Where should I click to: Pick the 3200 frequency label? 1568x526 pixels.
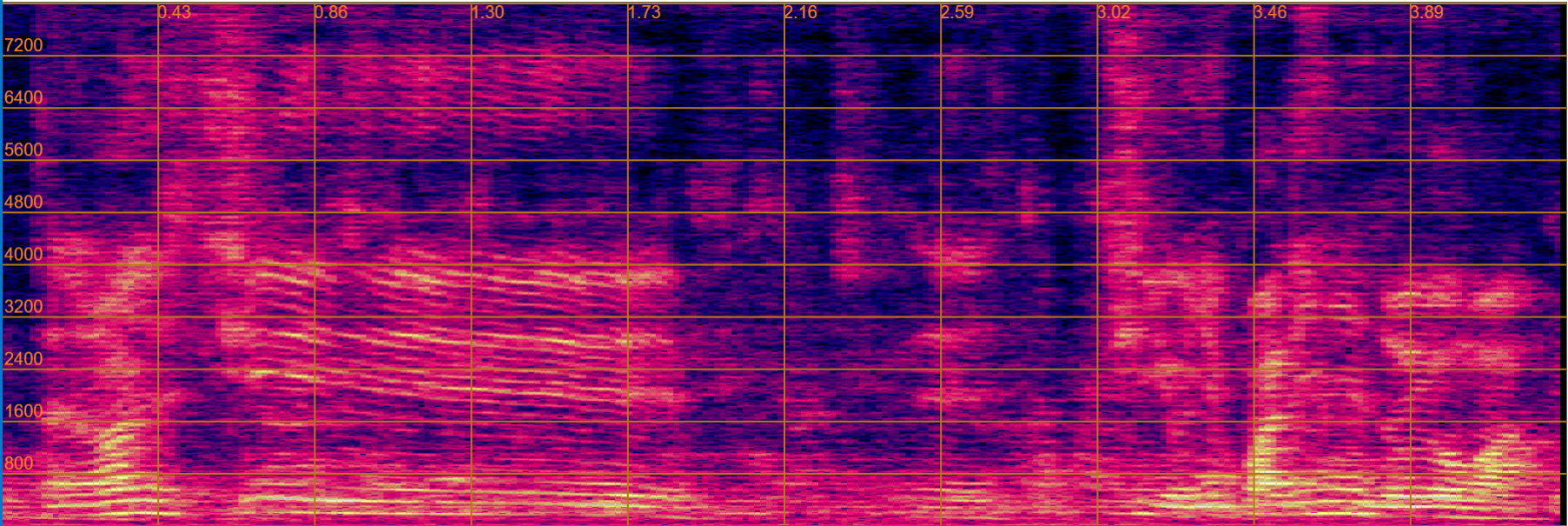pyautogui.click(x=23, y=306)
